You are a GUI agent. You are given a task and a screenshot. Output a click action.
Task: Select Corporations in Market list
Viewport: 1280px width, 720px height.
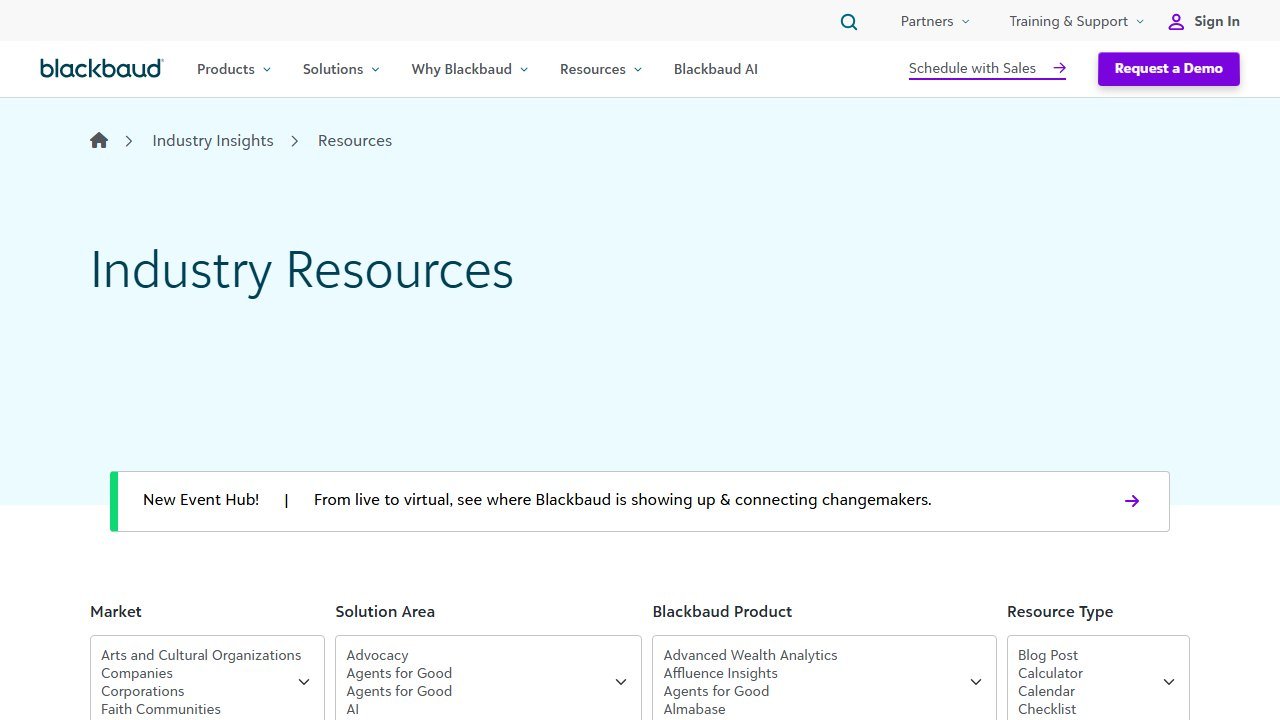(143, 691)
